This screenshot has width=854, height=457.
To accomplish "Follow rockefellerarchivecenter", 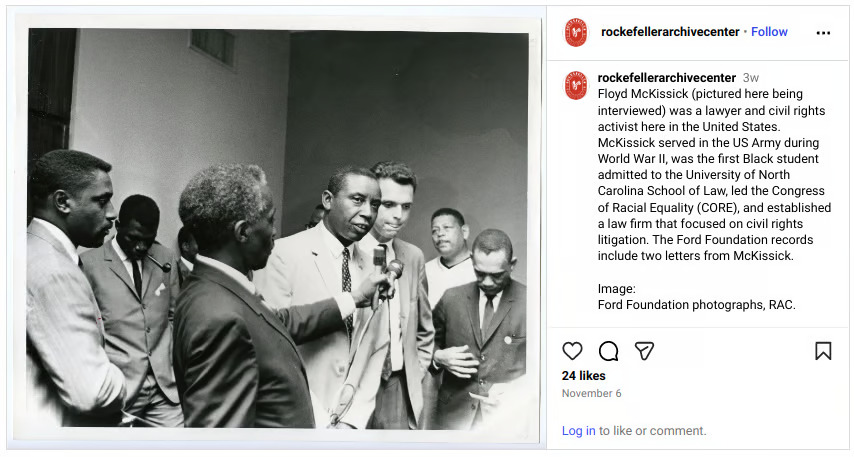I will point(769,32).
